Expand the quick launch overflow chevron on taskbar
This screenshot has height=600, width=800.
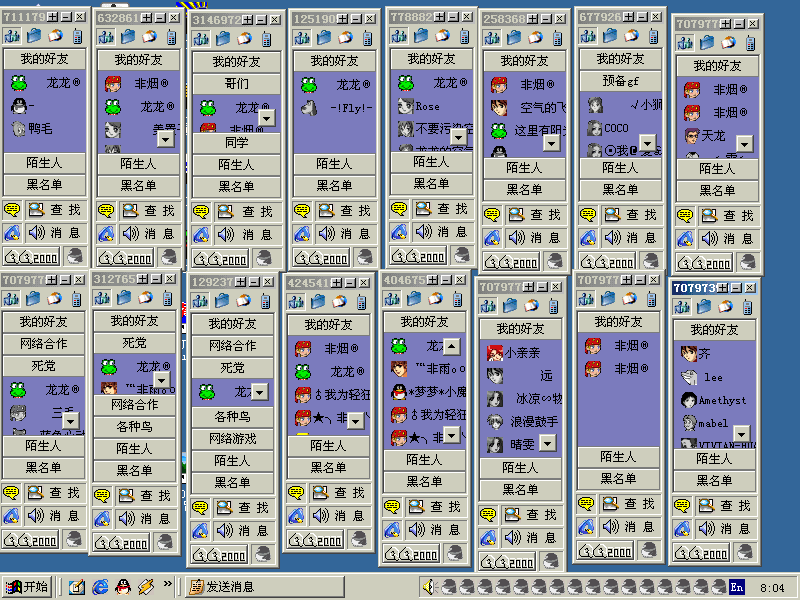(167, 585)
